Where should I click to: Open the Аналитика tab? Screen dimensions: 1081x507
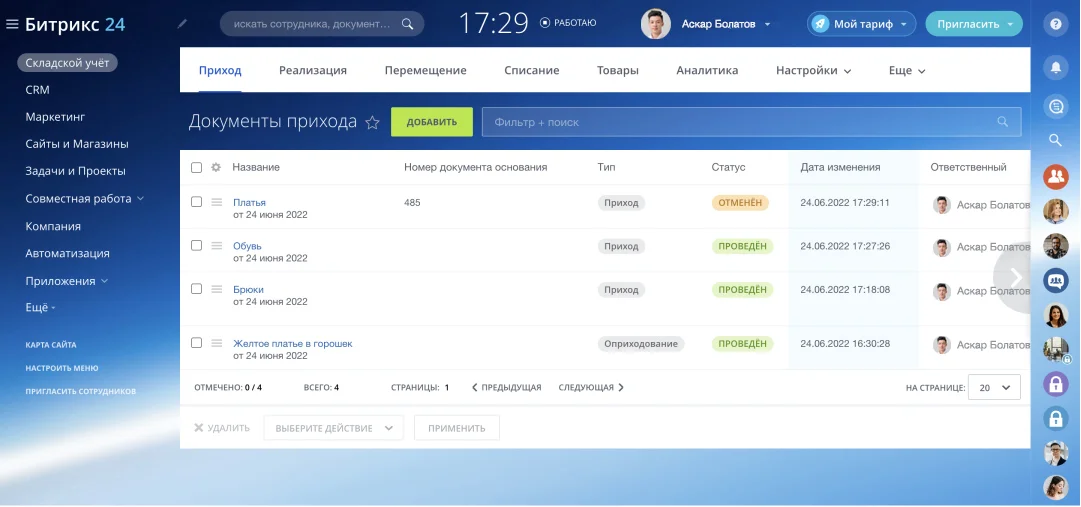[x=707, y=71]
